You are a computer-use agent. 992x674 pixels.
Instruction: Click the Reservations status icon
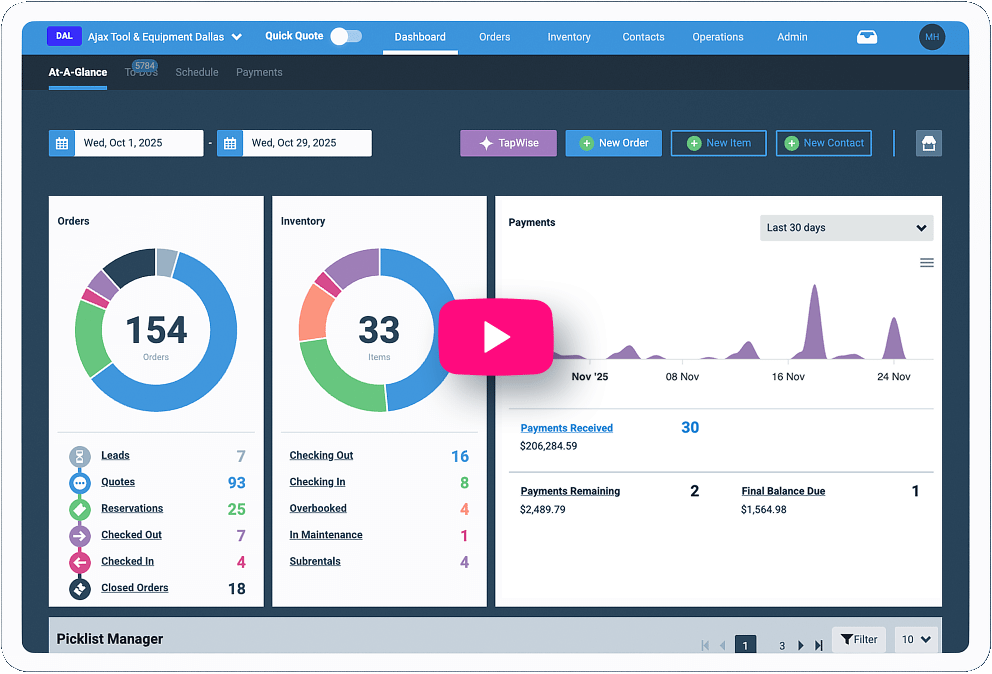point(80,509)
